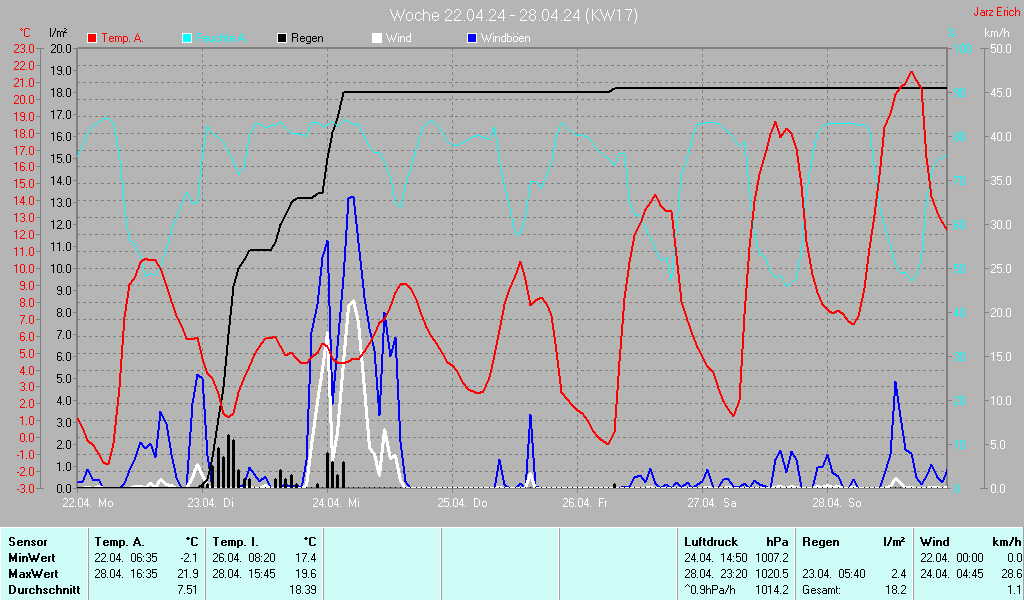This screenshot has height=600, width=1024.
Task: Click the Luftdruck average 1014.2
Action: click(772, 590)
